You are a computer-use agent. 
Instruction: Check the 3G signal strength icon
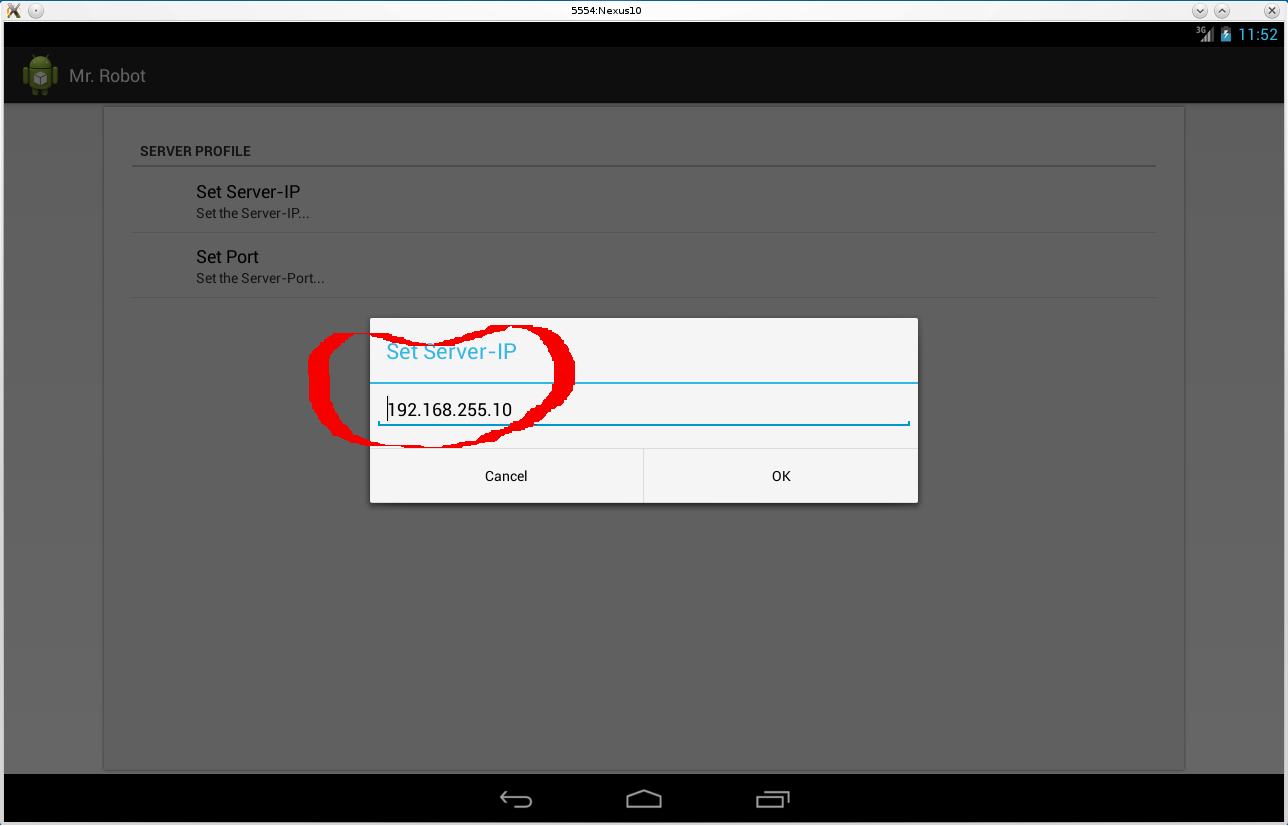pyautogui.click(x=1205, y=34)
